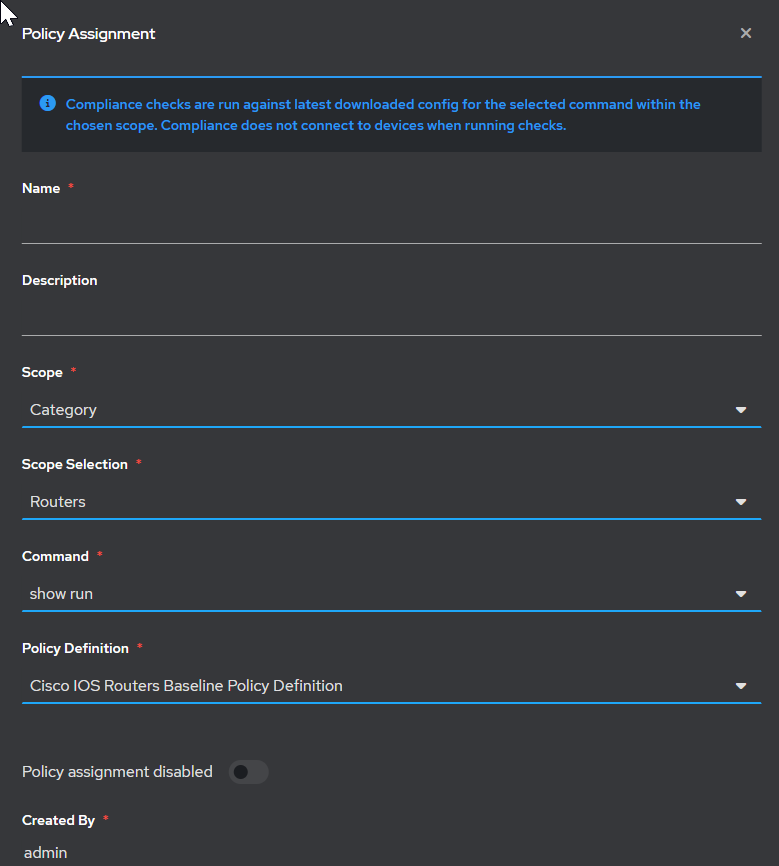Screen dimensions: 779x866
Task: Select the Routers scope selection value
Action: click(57, 501)
